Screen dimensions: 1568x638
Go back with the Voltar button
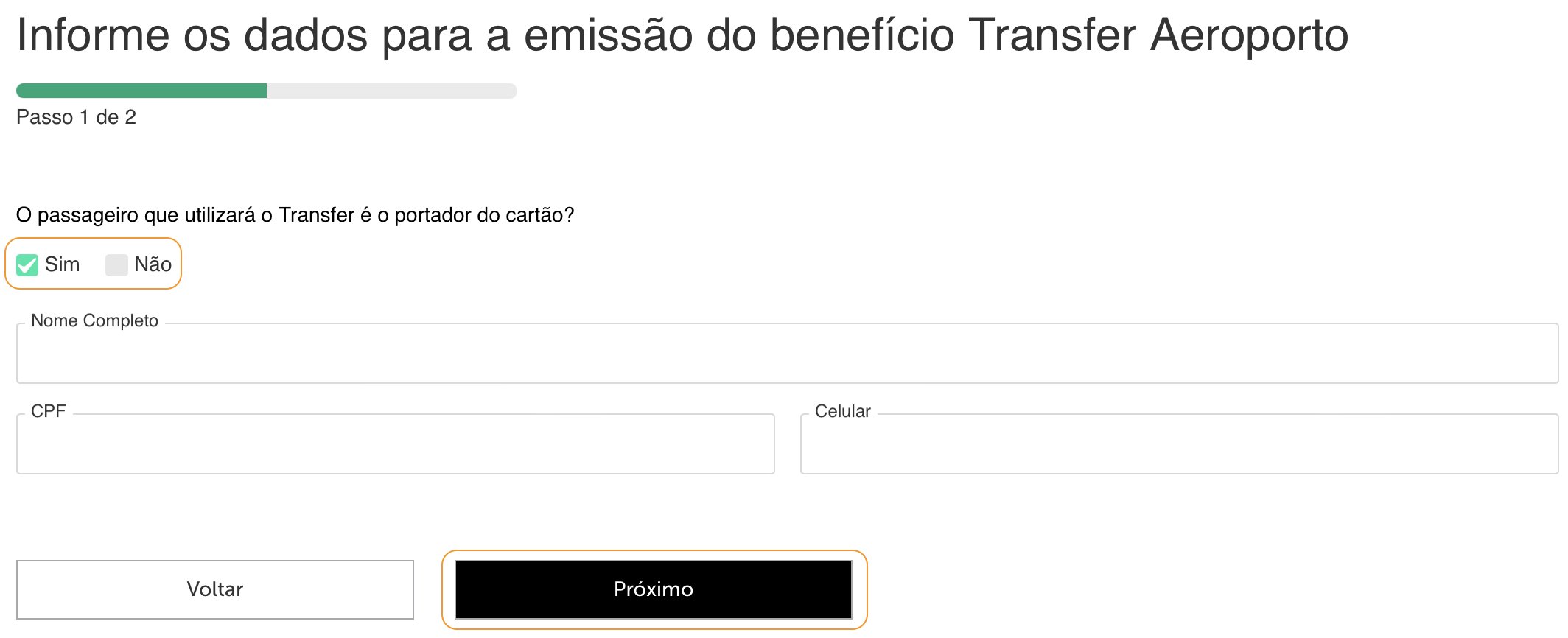[215, 589]
